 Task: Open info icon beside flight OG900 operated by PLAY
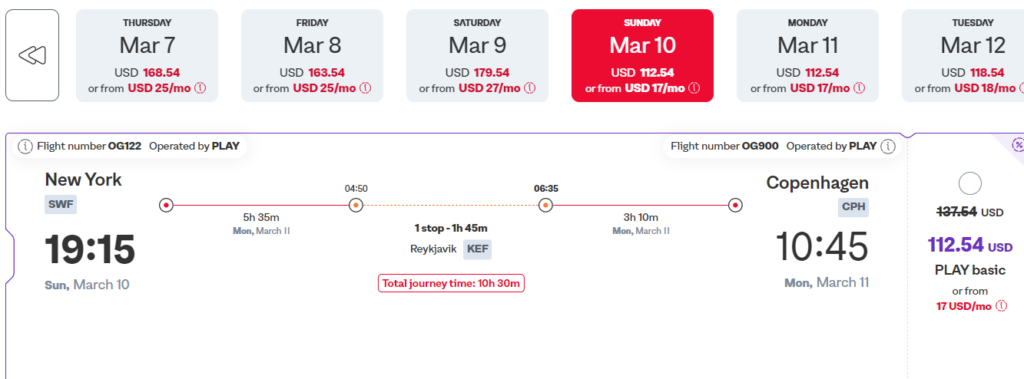[x=888, y=146]
